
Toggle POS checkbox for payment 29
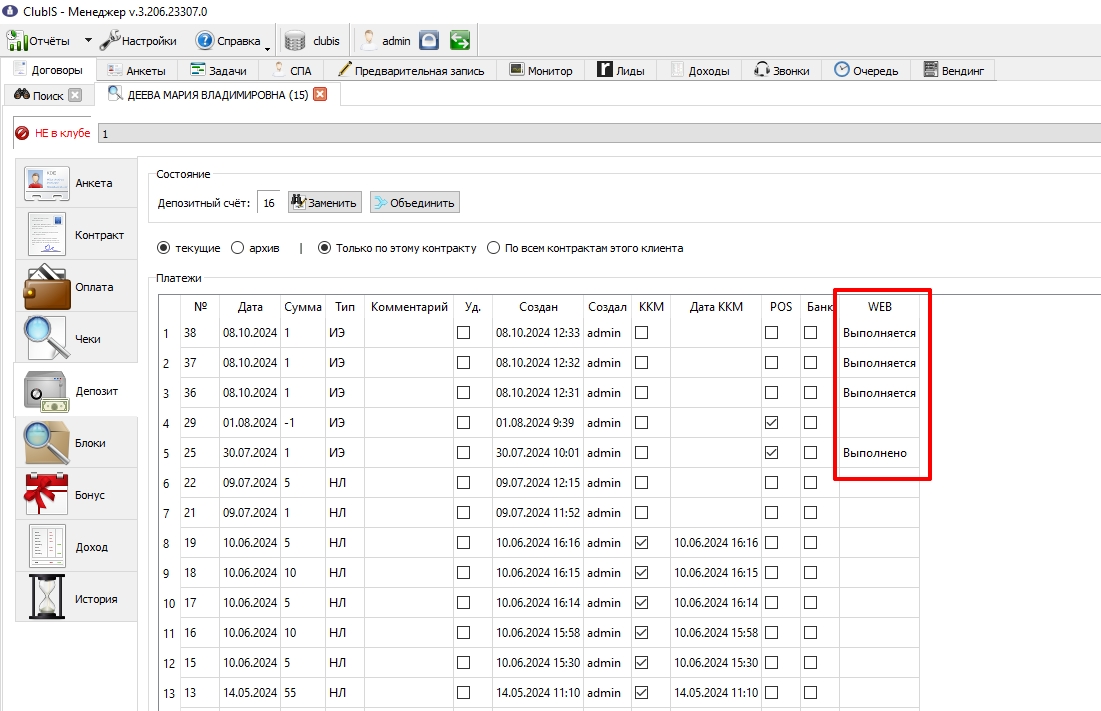pyautogui.click(x=771, y=423)
